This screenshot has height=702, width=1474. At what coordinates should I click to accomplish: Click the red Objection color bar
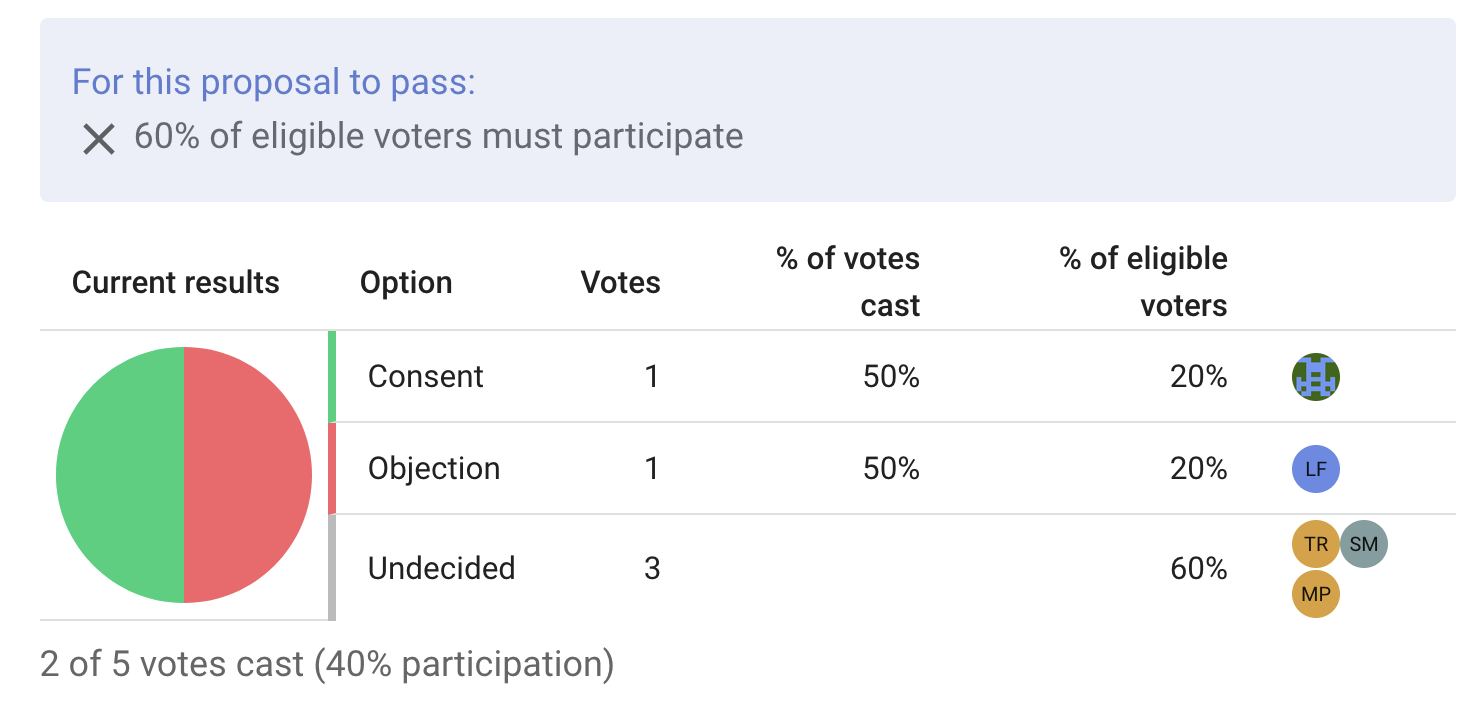click(x=332, y=468)
